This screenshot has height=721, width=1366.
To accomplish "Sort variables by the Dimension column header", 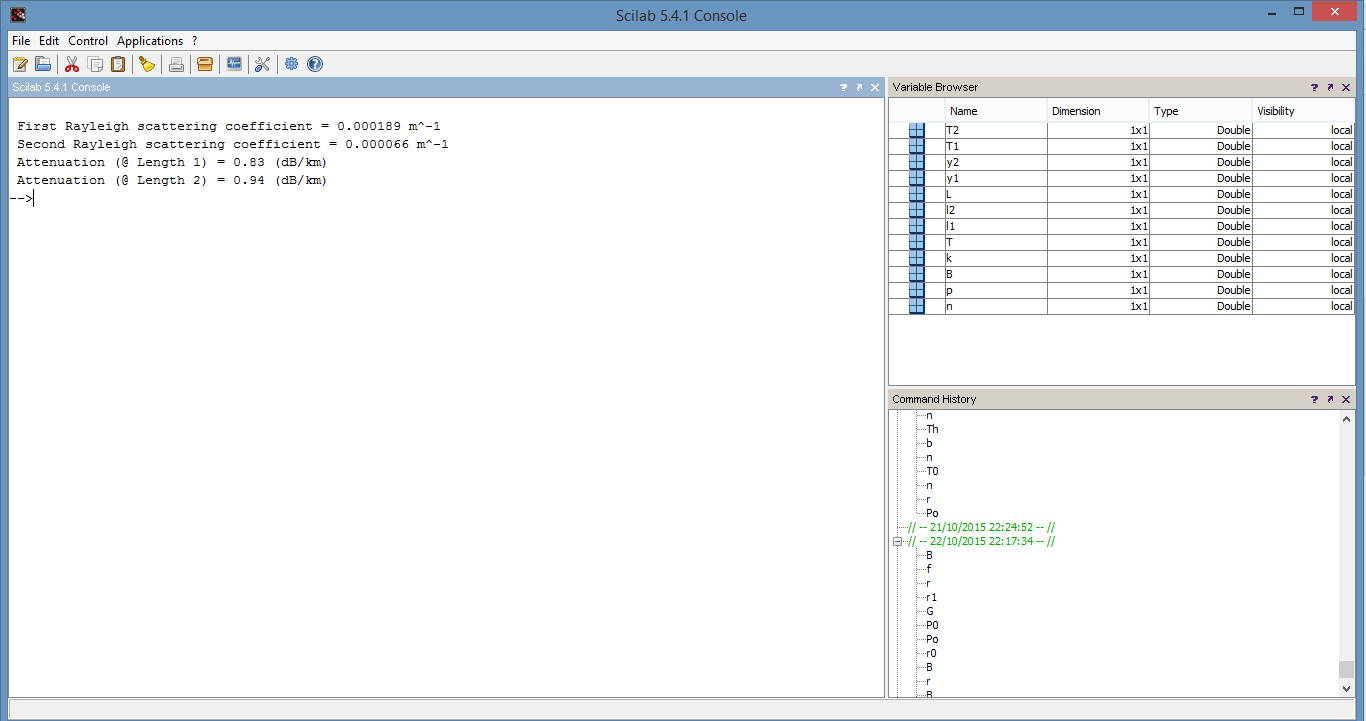I will pos(1098,111).
